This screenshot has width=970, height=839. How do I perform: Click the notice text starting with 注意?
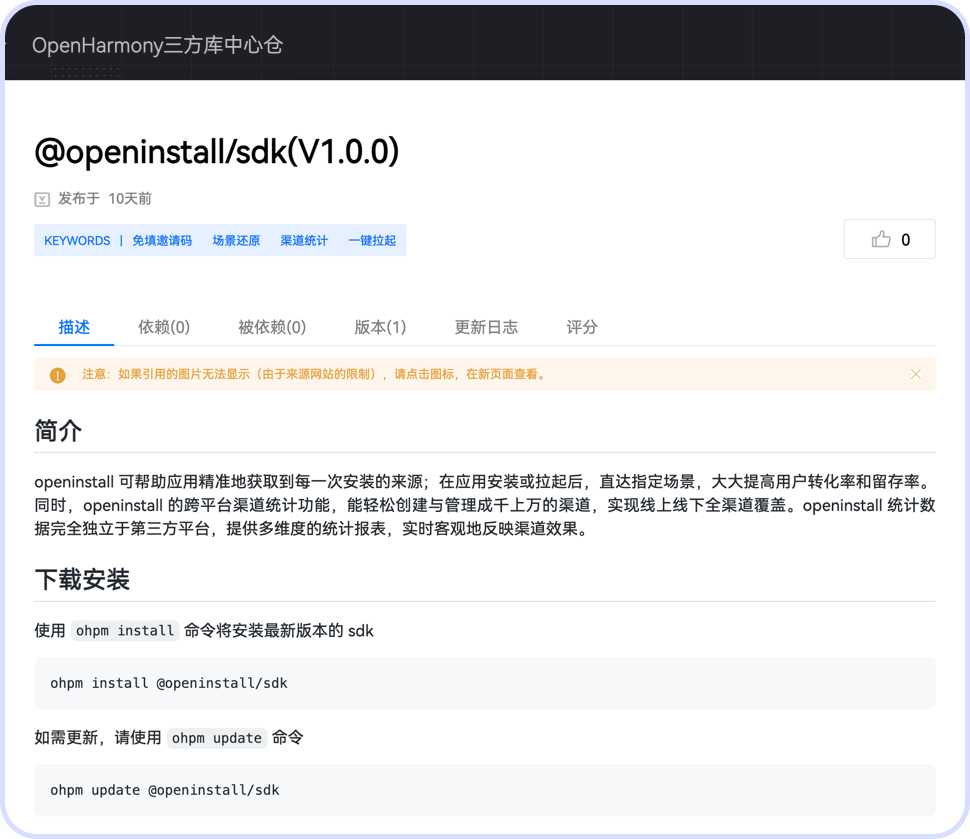tap(315, 374)
